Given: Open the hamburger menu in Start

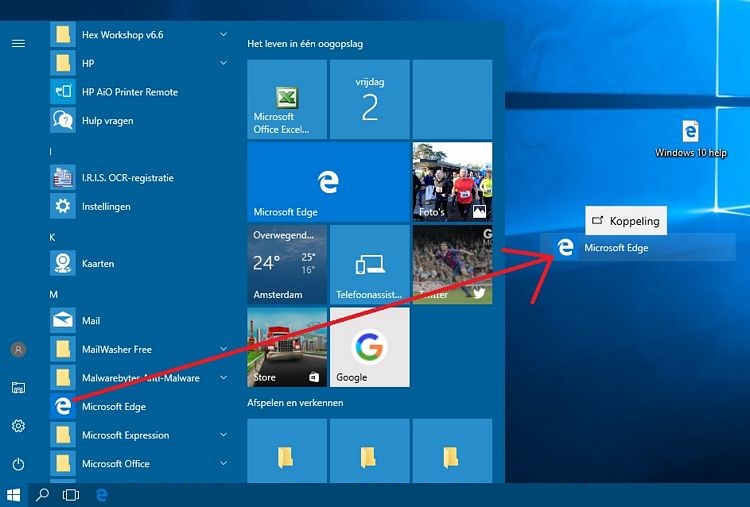Looking at the screenshot, I should [x=18, y=44].
